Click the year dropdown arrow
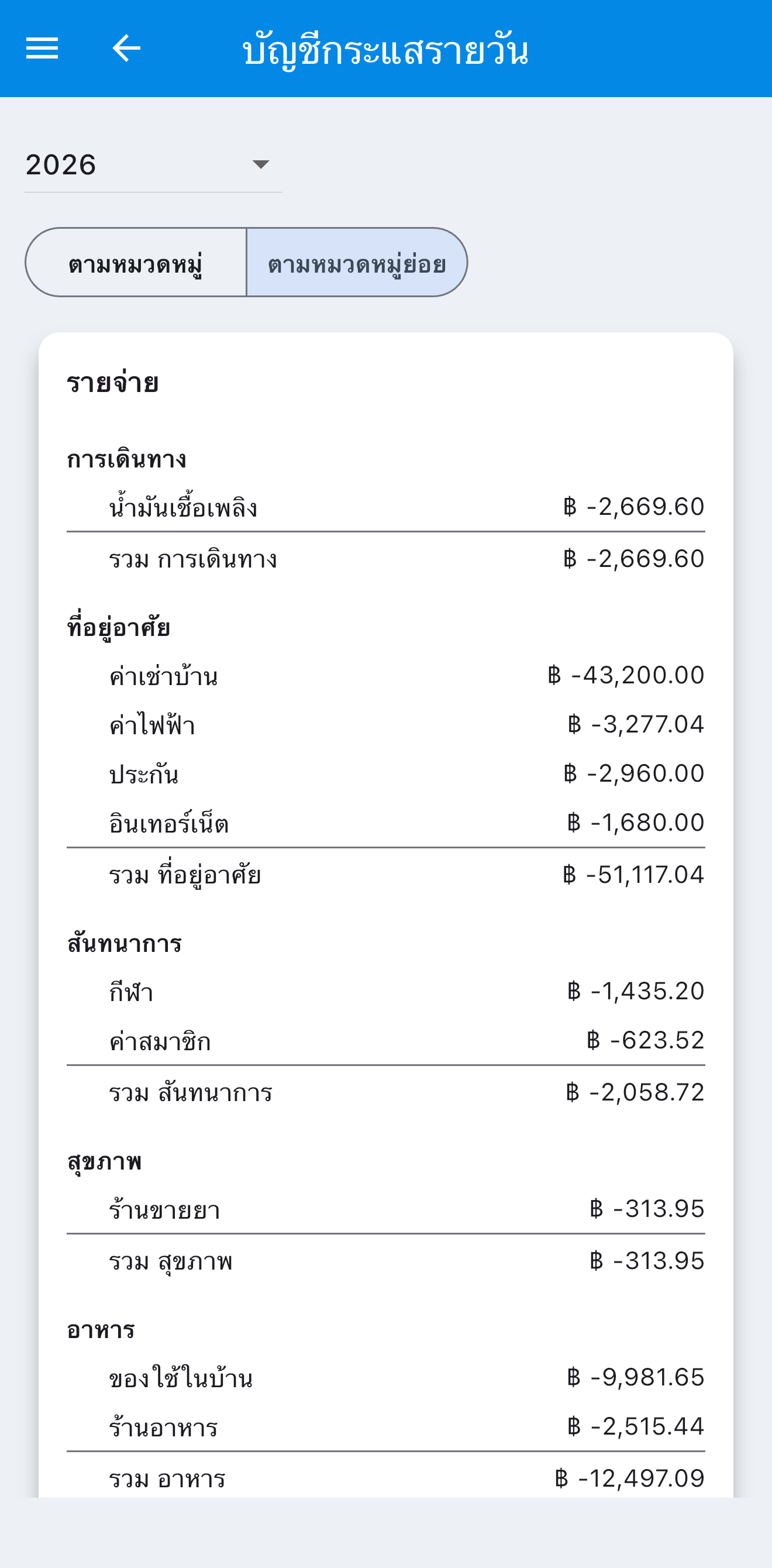Viewport: 772px width, 1568px height. (x=260, y=164)
